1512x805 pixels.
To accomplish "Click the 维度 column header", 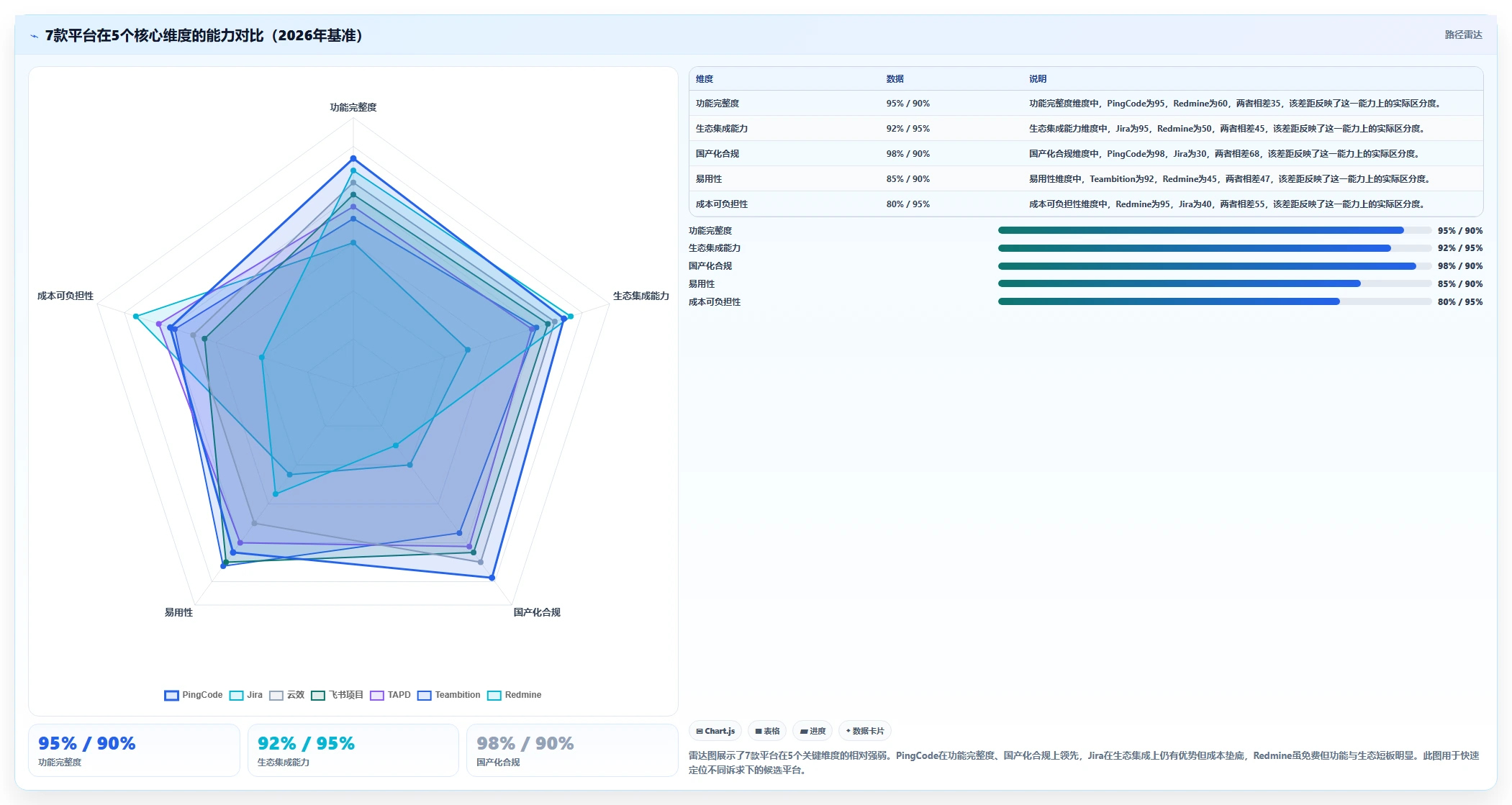I will pyautogui.click(x=705, y=79).
